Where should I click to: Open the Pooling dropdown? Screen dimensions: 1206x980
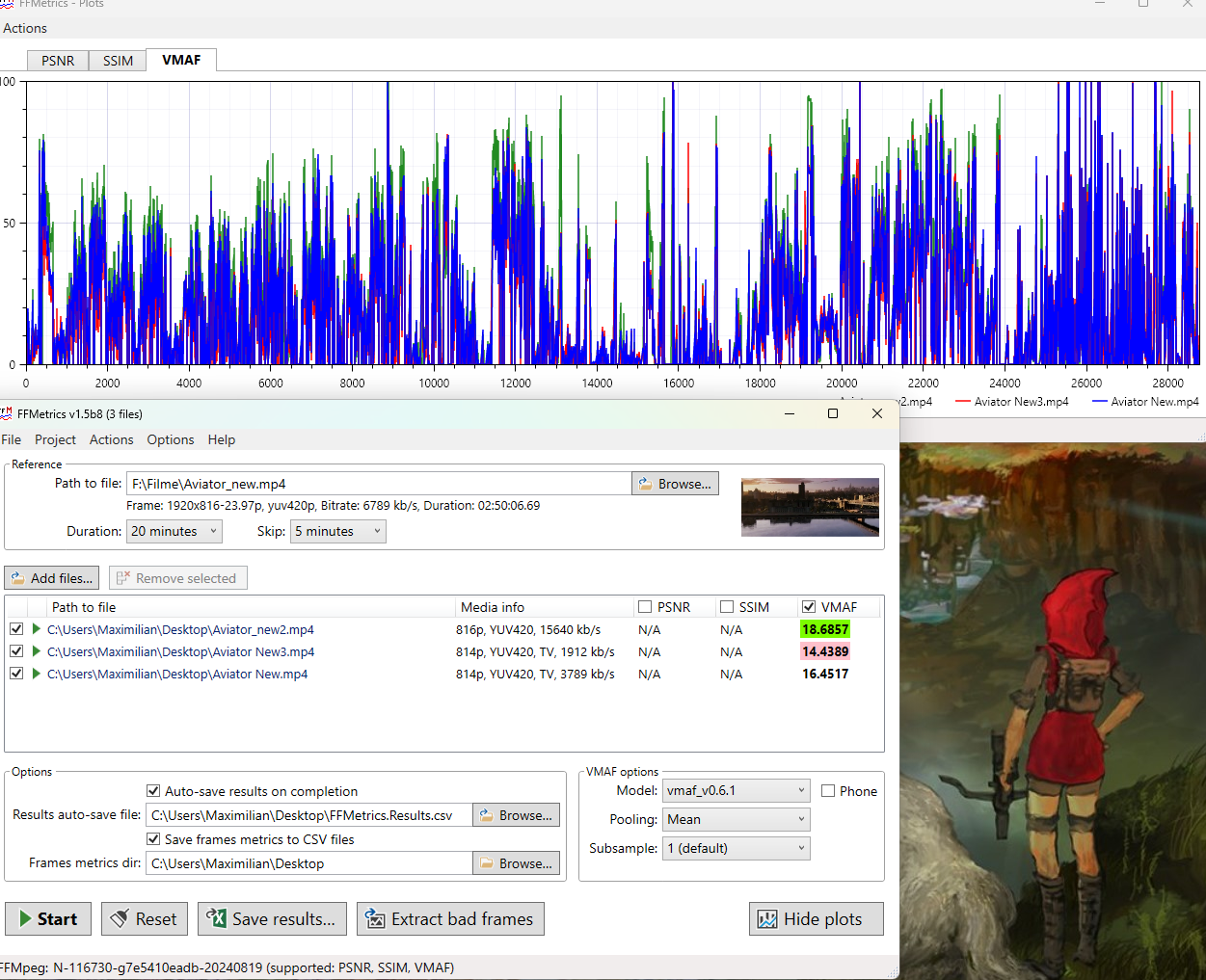coord(737,819)
